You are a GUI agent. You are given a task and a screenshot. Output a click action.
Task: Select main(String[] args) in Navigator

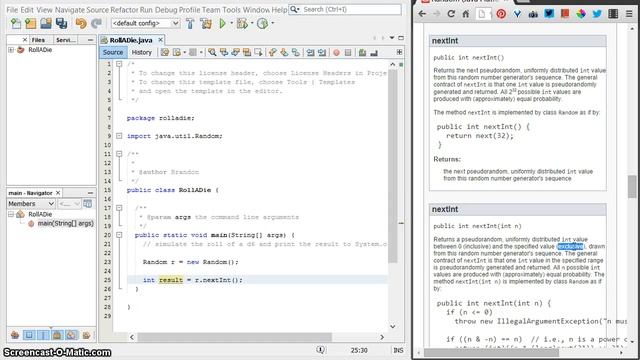pyautogui.click(x=65, y=223)
